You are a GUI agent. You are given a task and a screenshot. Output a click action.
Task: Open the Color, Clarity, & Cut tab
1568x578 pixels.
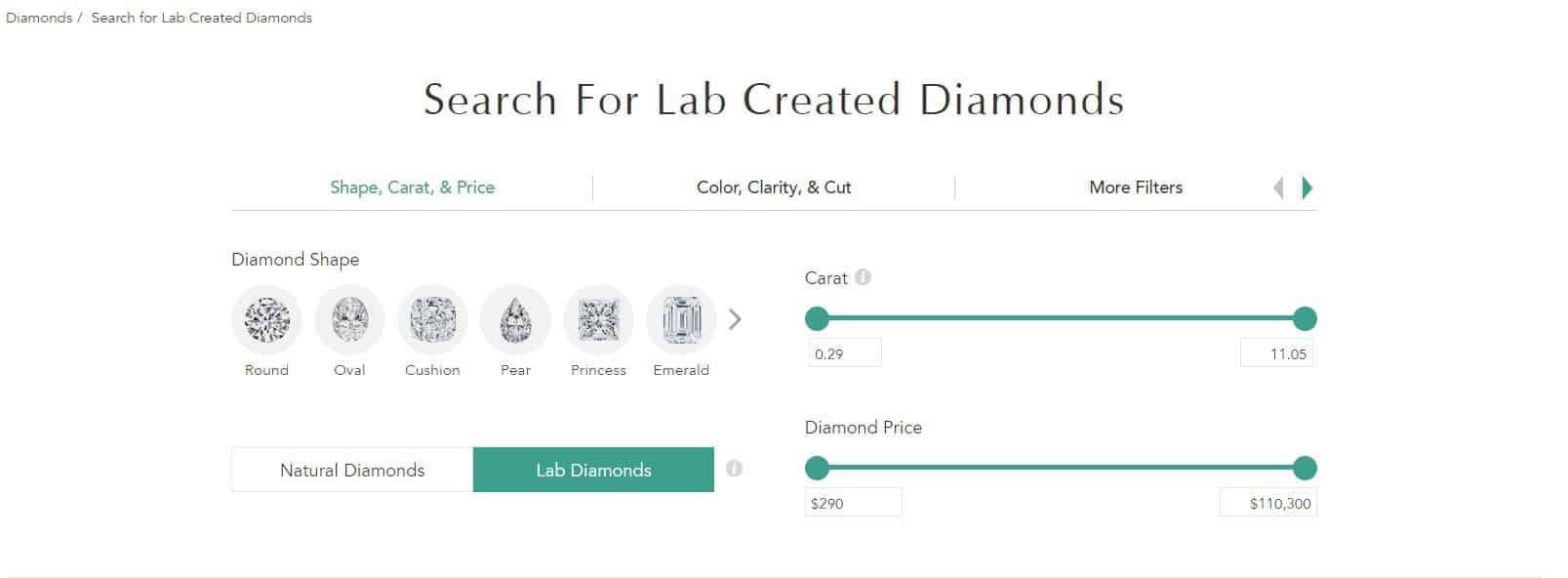pyautogui.click(x=774, y=187)
